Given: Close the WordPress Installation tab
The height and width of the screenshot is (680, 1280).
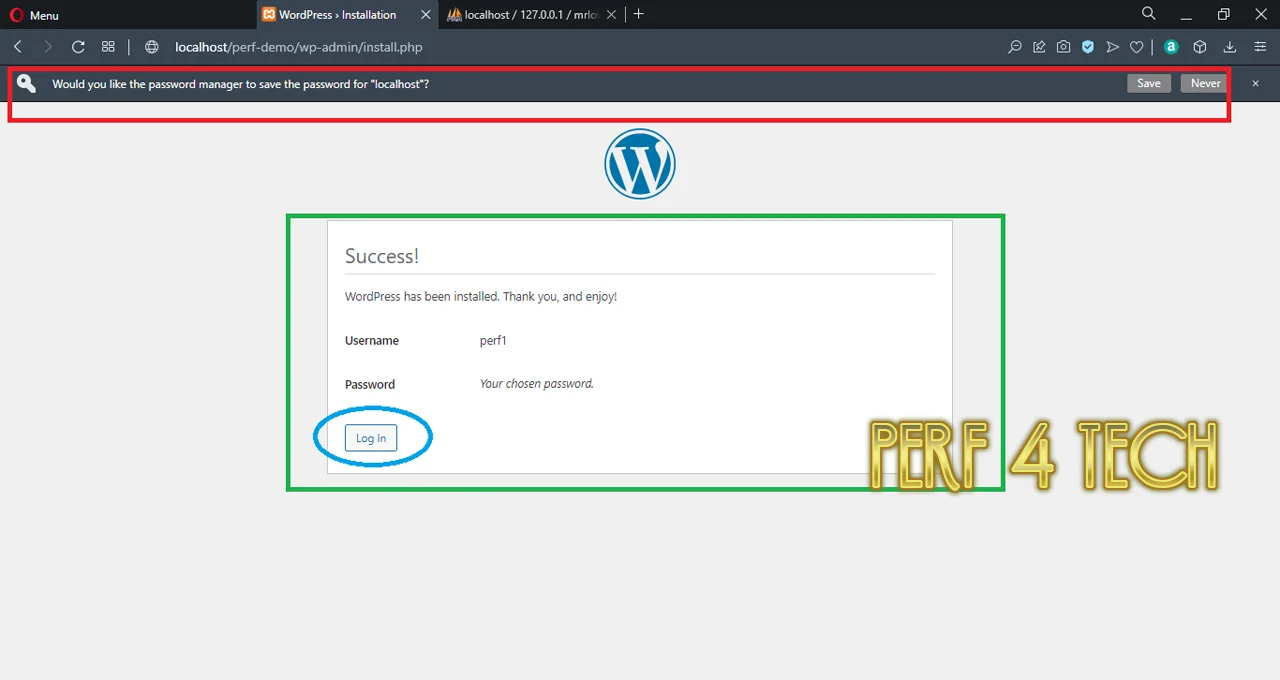Looking at the screenshot, I should 426,15.
